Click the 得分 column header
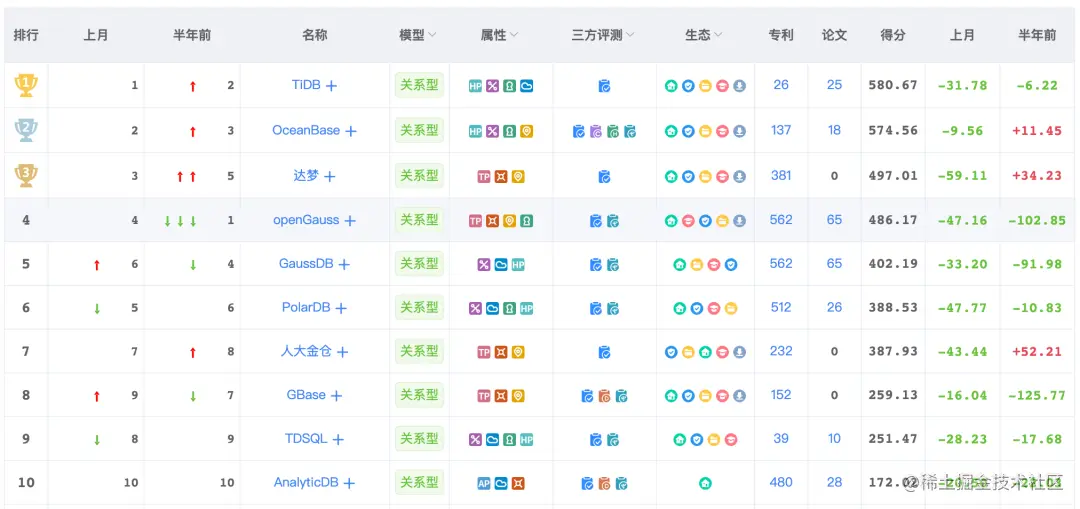This screenshot has height=509, width=1080. coord(893,35)
